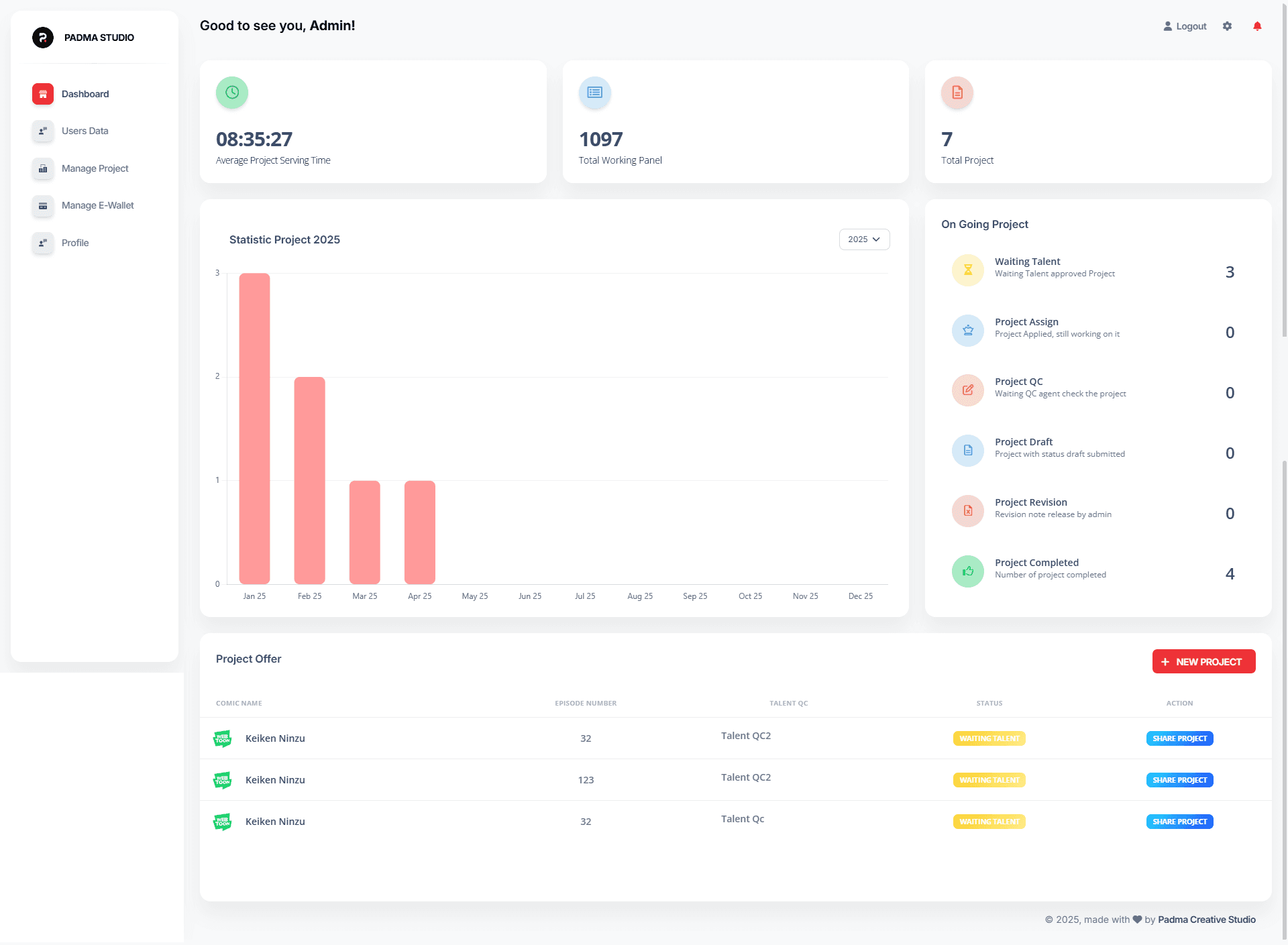
Task: Click the New Project button
Action: click(x=1203, y=661)
